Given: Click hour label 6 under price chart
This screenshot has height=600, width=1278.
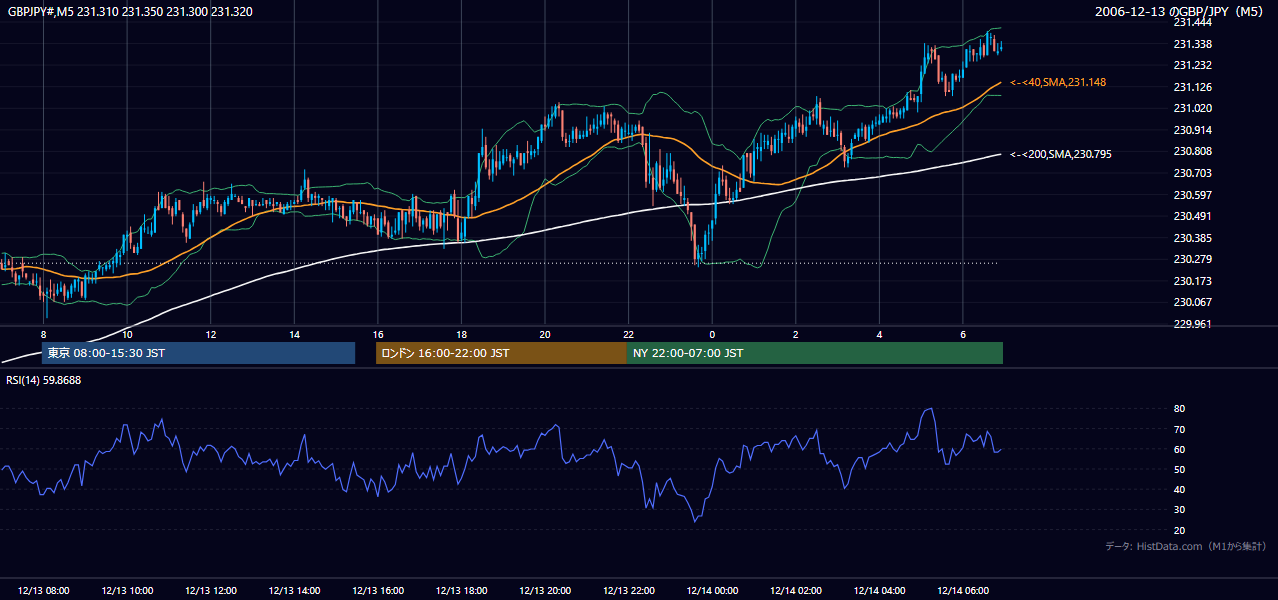Looking at the screenshot, I should (963, 334).
